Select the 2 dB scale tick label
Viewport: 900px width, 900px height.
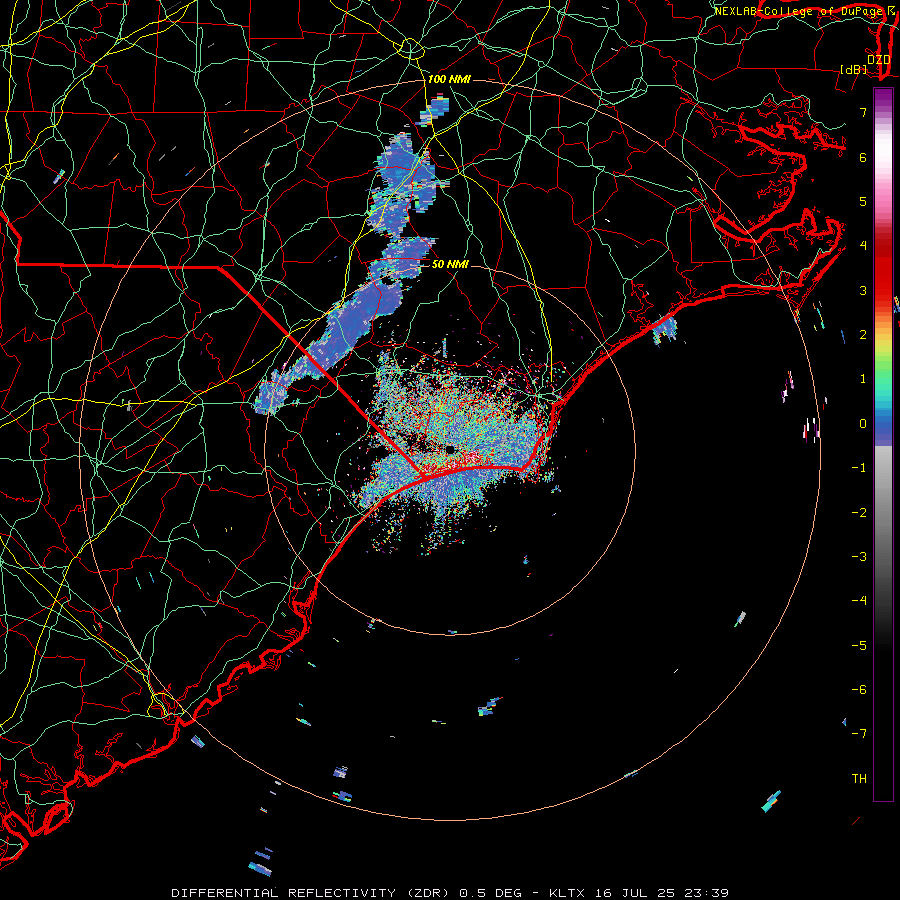[x=863, y=335]
